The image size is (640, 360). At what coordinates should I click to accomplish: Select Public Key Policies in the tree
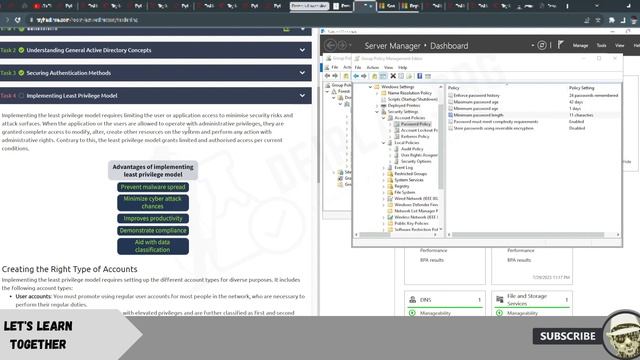(x=411, y=224)
